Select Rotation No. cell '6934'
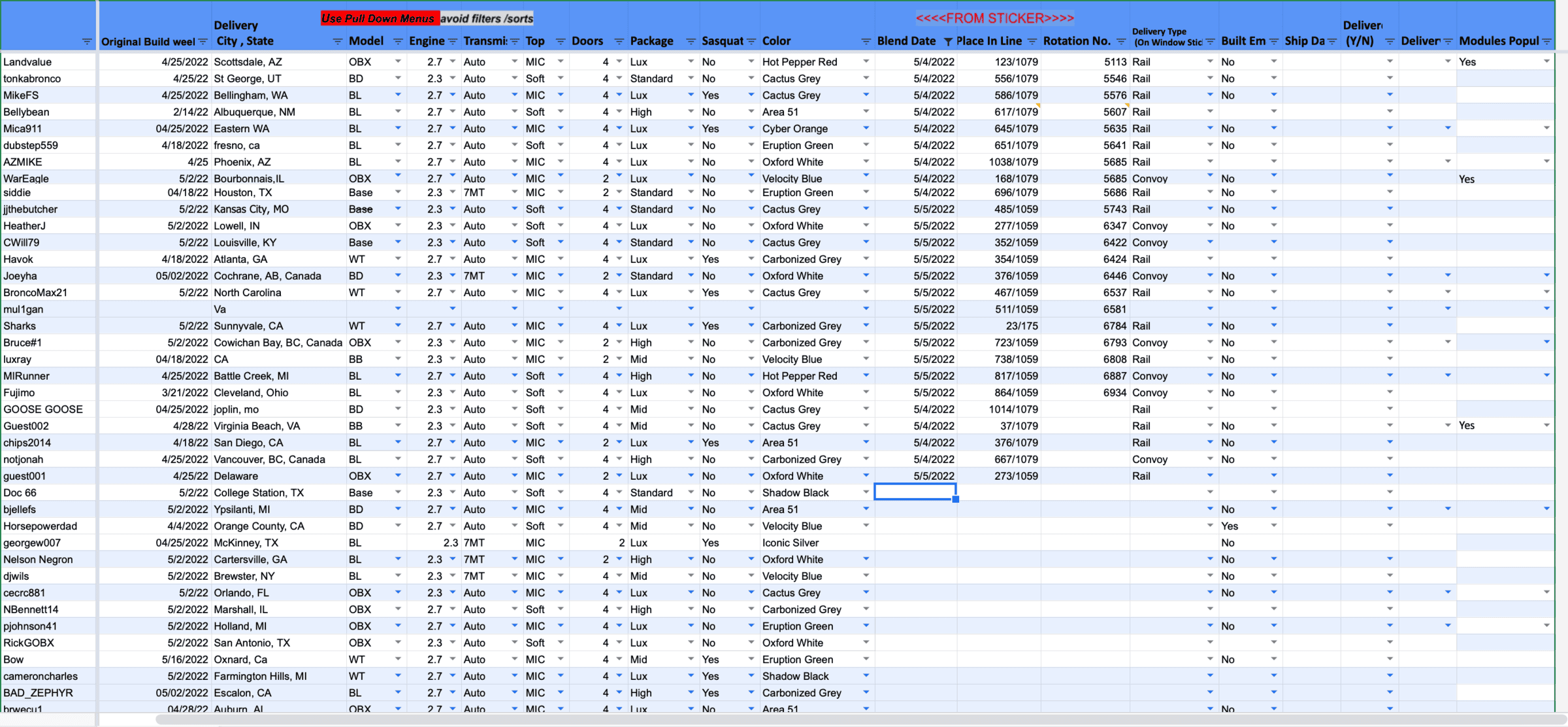The image size is (1568, 727). coord(1085,392)
